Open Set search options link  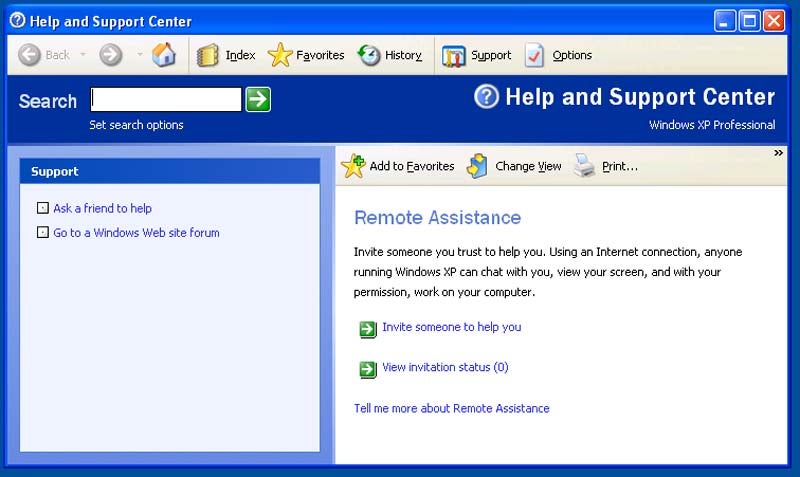tap(136, 125)
